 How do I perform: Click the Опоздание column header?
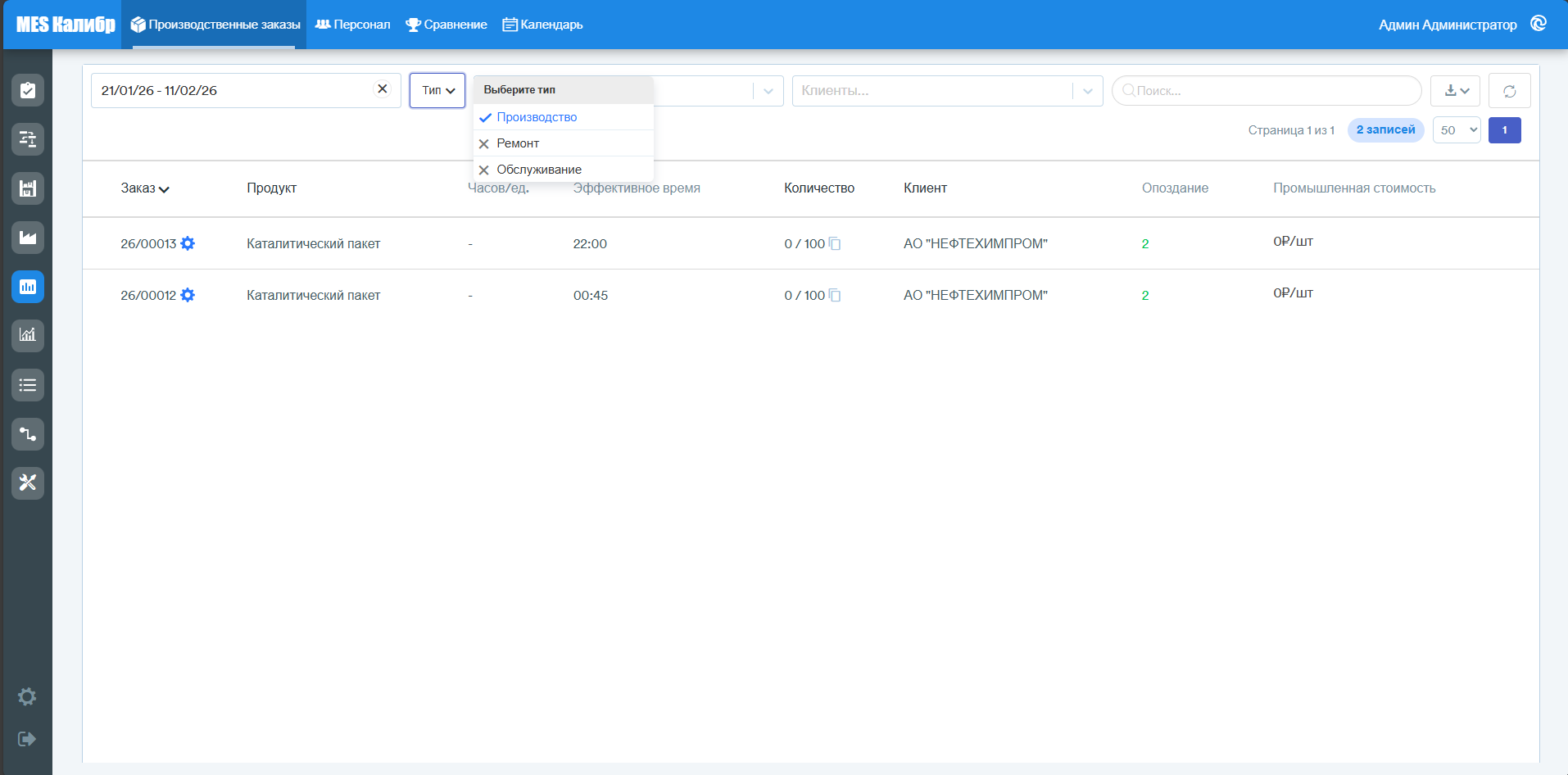[x=1175, y=188]
